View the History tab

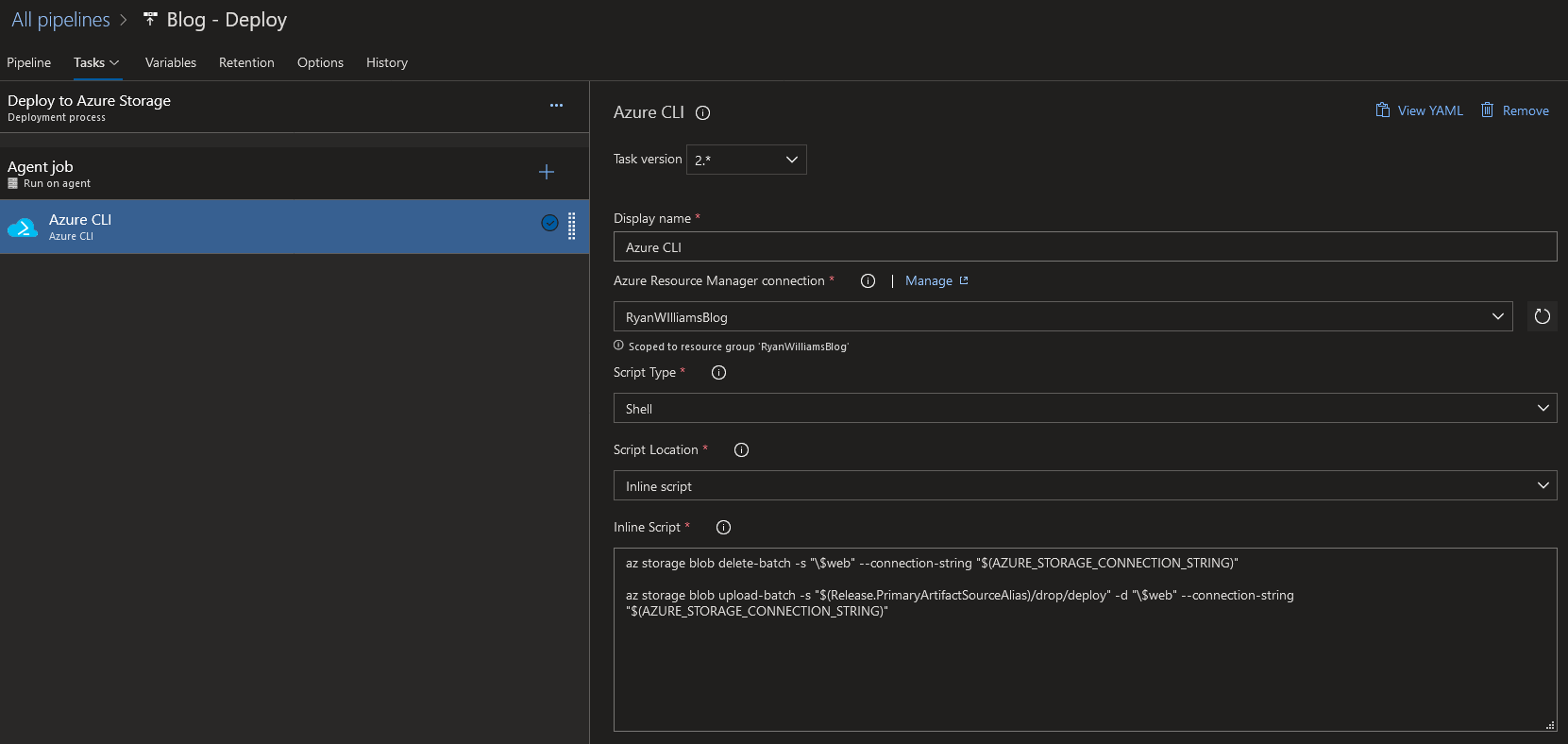387,62
